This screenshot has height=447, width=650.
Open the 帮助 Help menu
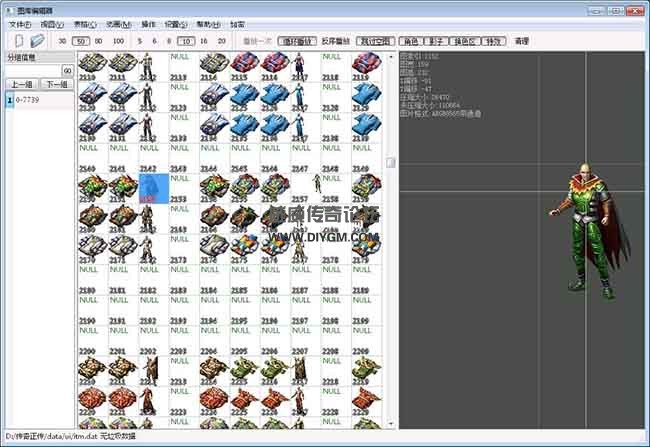tap(209, 25)
